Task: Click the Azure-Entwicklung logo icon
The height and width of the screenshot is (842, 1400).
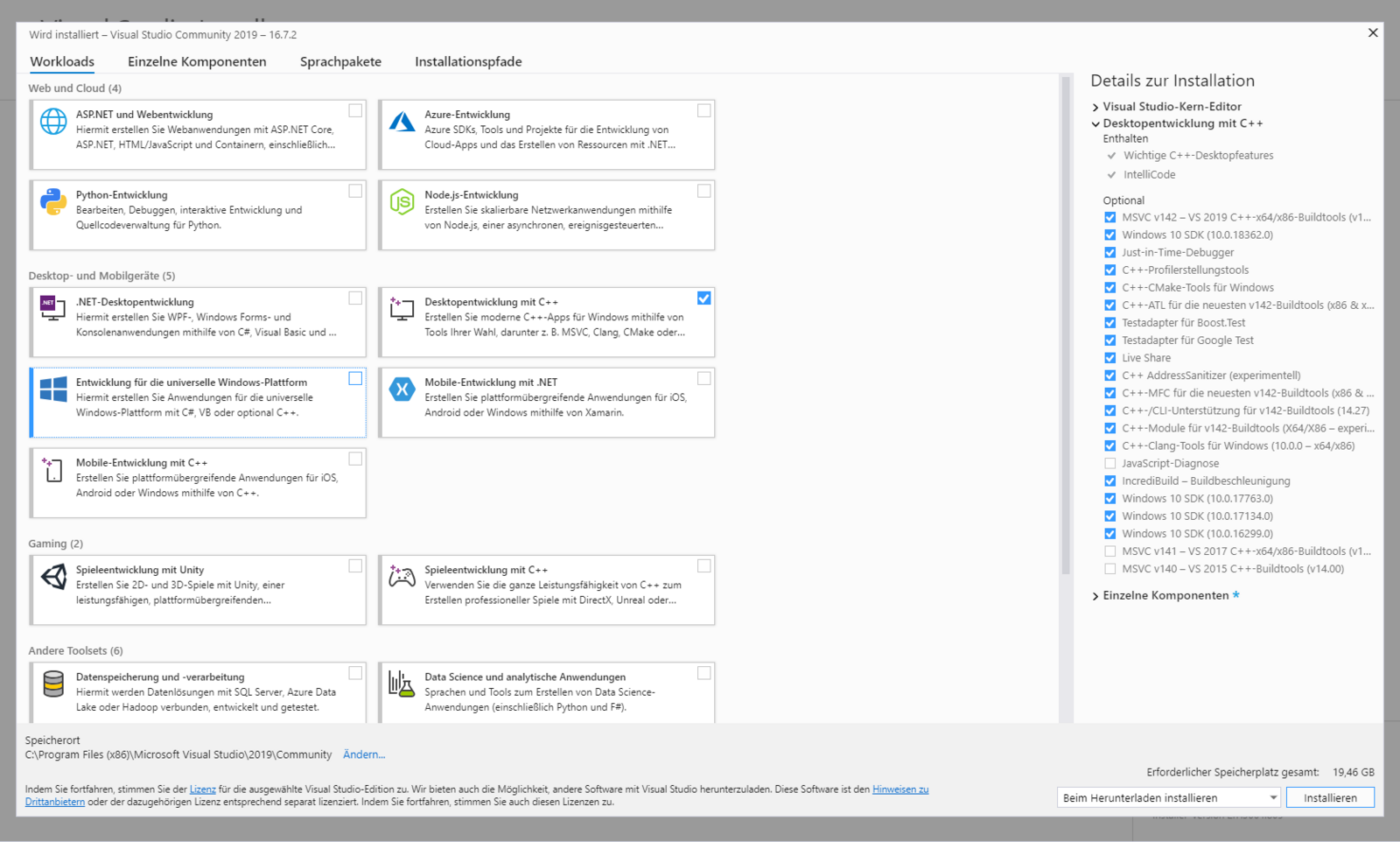Action: point(402,122)
